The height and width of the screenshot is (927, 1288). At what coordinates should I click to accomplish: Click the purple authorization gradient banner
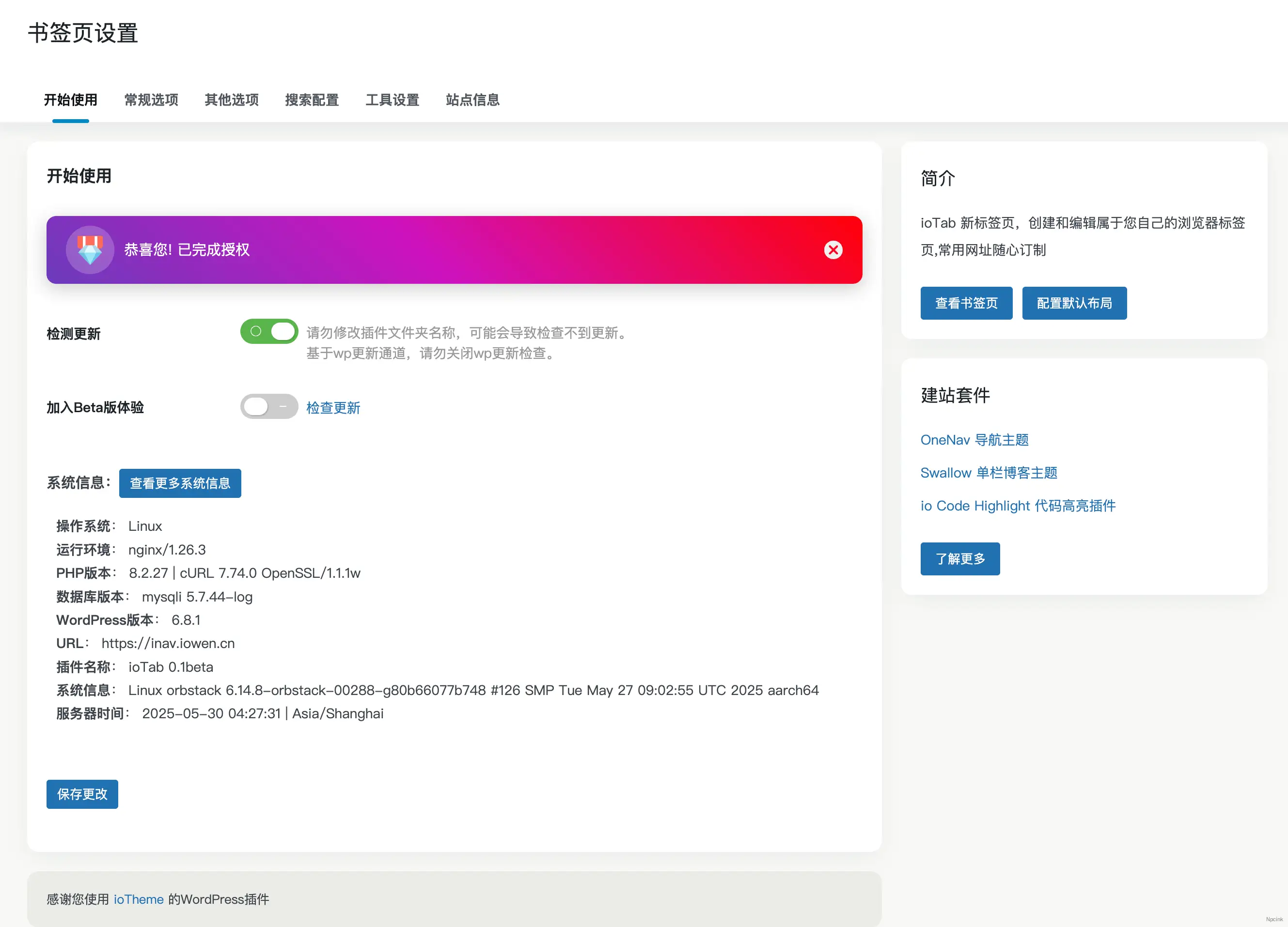click(455, 250)
